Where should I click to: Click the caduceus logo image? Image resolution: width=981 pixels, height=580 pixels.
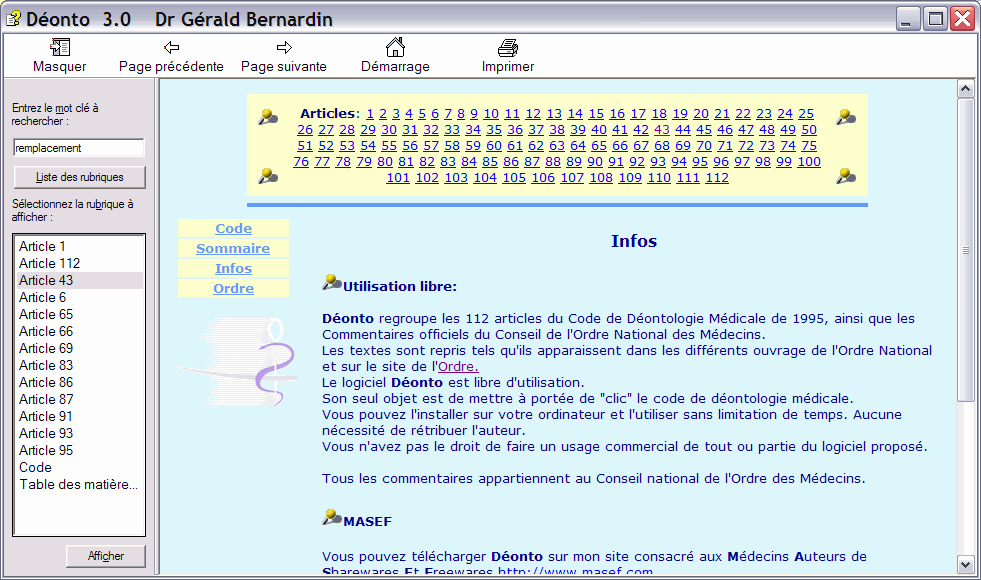[238, 361]
